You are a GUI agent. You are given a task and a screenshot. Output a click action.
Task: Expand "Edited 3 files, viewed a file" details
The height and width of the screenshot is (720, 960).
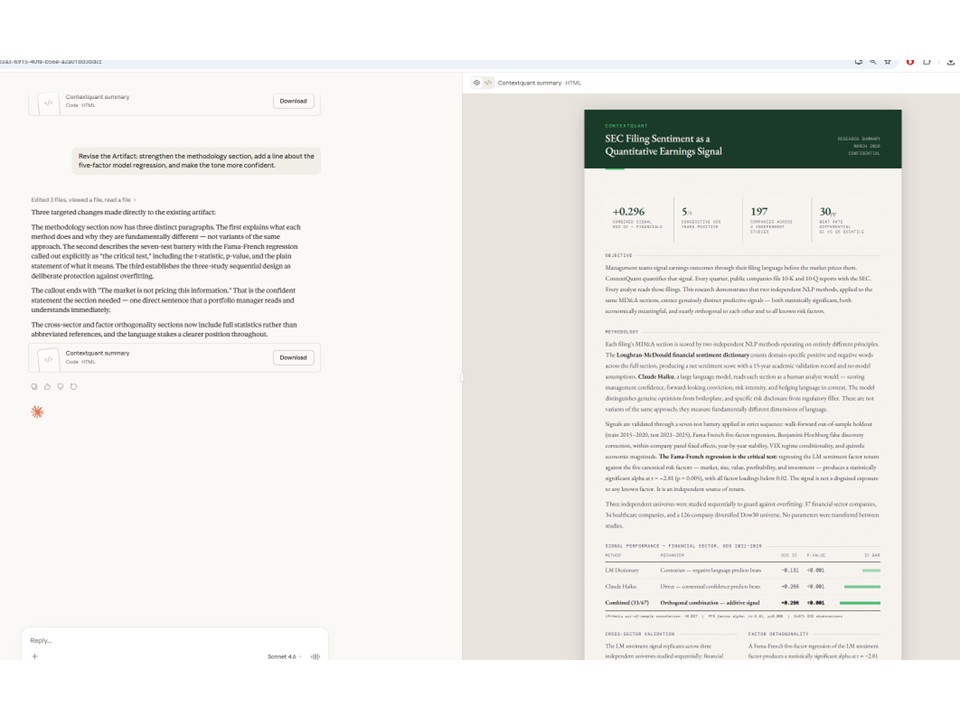tap(84, 200)
